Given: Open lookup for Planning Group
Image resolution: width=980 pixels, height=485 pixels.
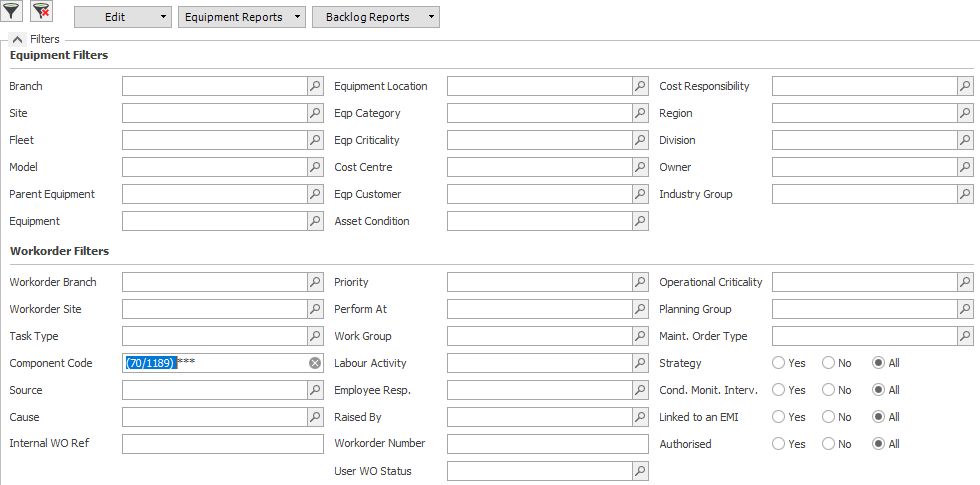Looking at the screenshot, I should [x=965, y=309].
